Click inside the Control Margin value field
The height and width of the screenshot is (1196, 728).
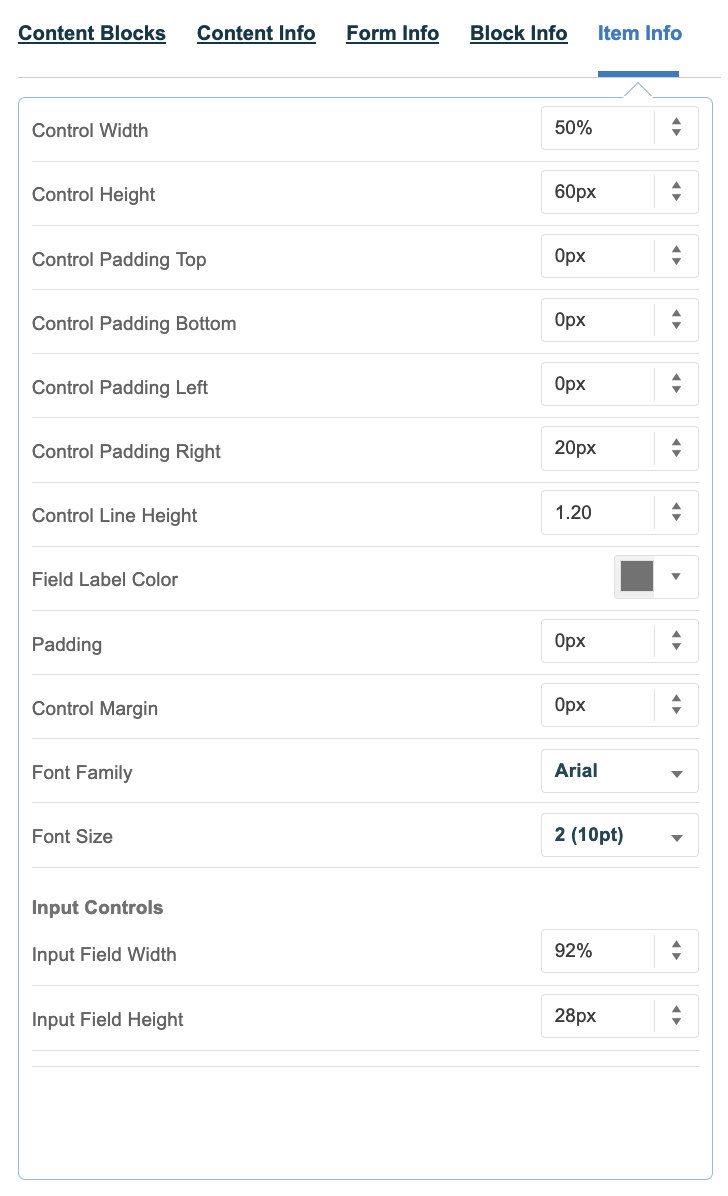pyautogui.click(x=595, y=705)
